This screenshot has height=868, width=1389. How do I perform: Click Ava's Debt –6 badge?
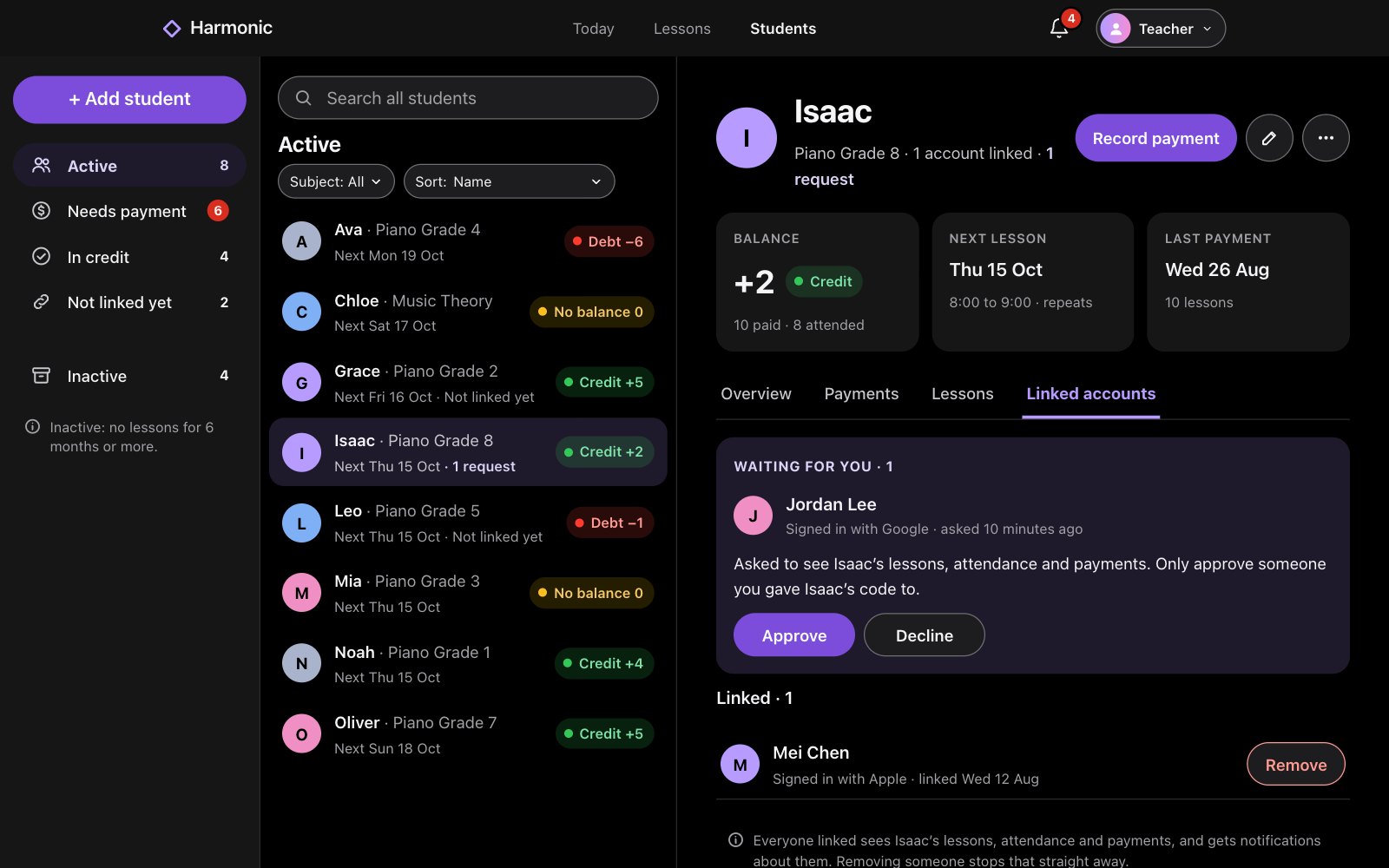(x=609, y=241)
